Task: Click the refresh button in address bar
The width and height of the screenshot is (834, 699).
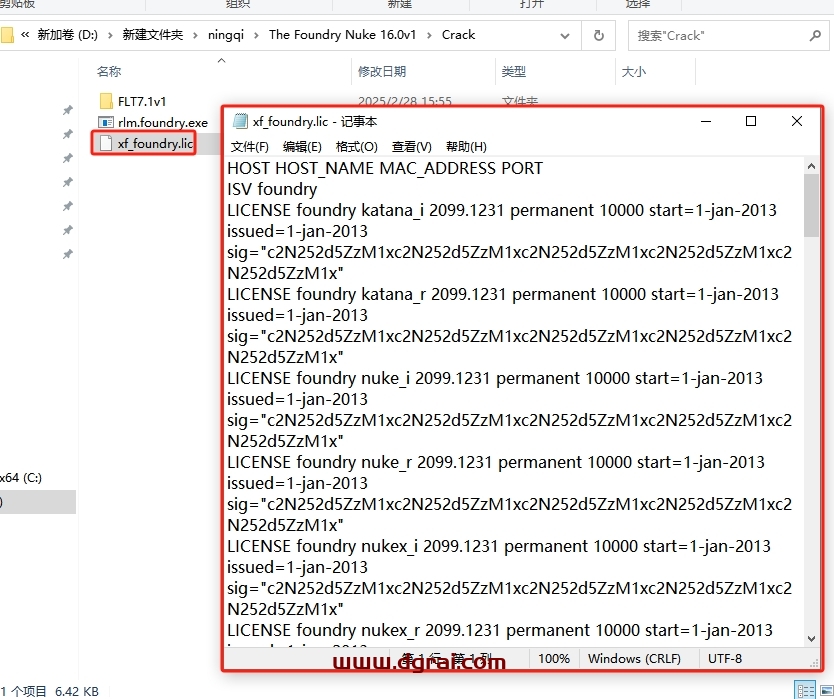Action: (598, 36)
